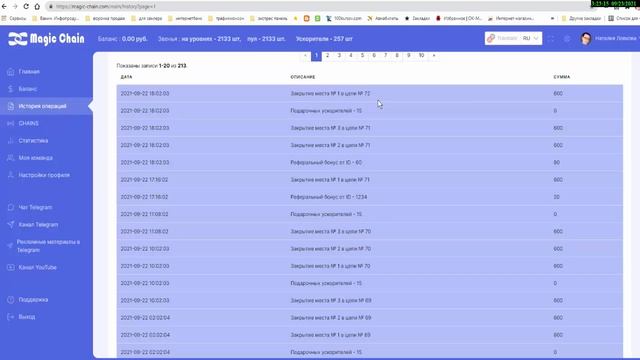Image resolution: width=640 pixels, height=360 pixels.
Task: Click the Magic Chain logo
Action: click(46, 39)
